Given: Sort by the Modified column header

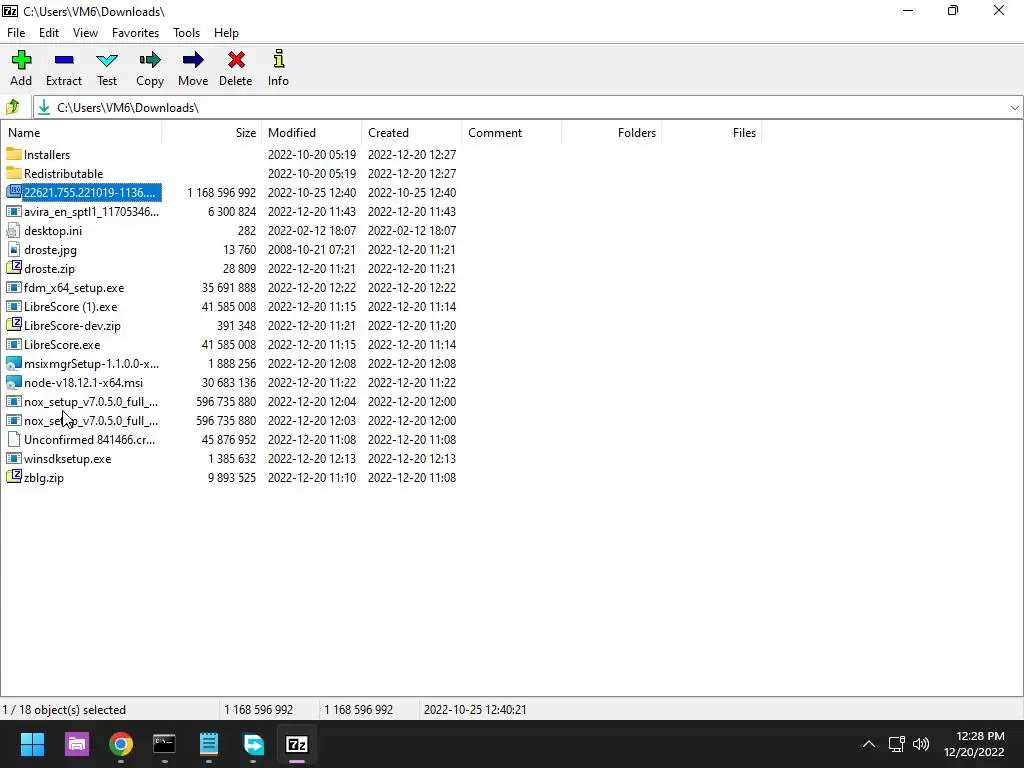Looking at the screenshot, I should (312, 133).
